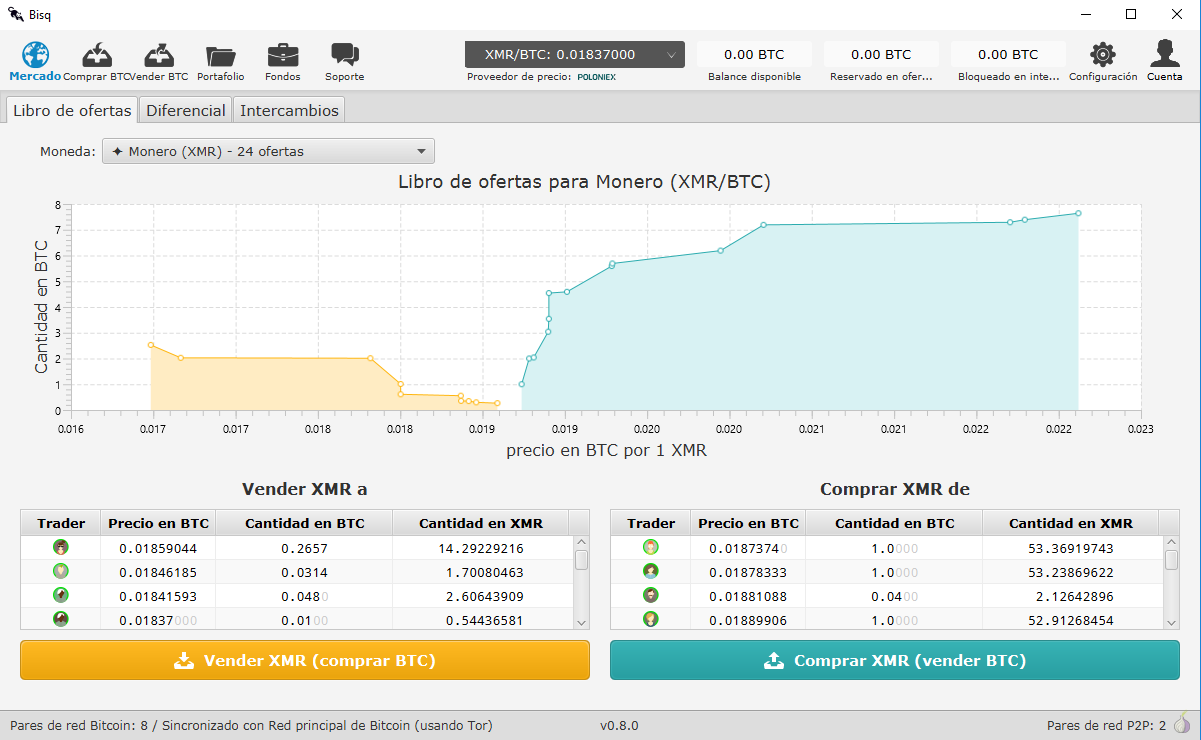
Task: Click trader avatar for price 0.01841593
Action: pyautogui.click(x=61, y=595)
